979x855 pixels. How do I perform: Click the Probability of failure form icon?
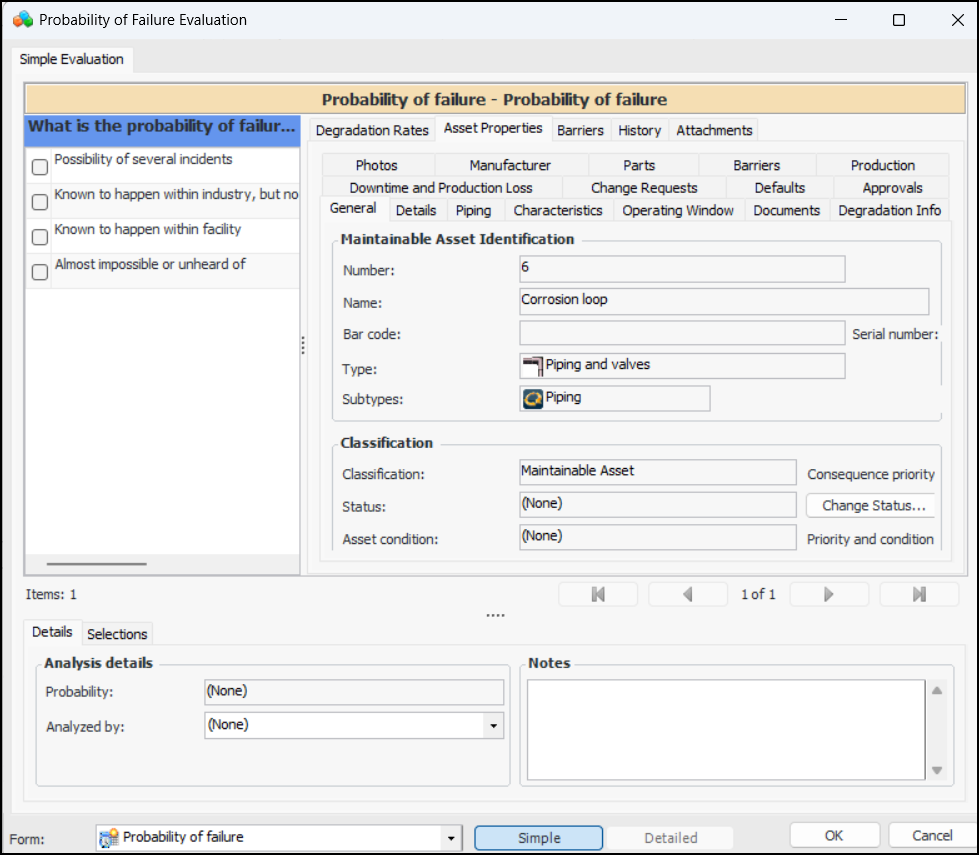pyautogui.click(x=110, y=838)
